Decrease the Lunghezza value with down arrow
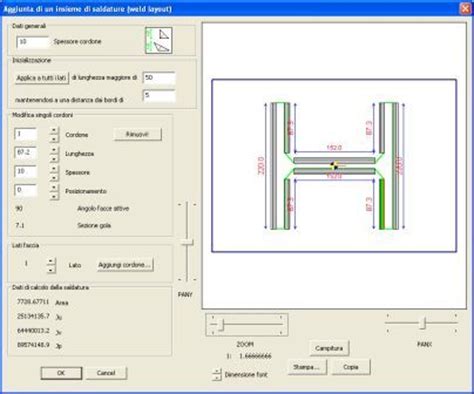The height and width of the screenshot is (394, 474). (x=54, y=159)
